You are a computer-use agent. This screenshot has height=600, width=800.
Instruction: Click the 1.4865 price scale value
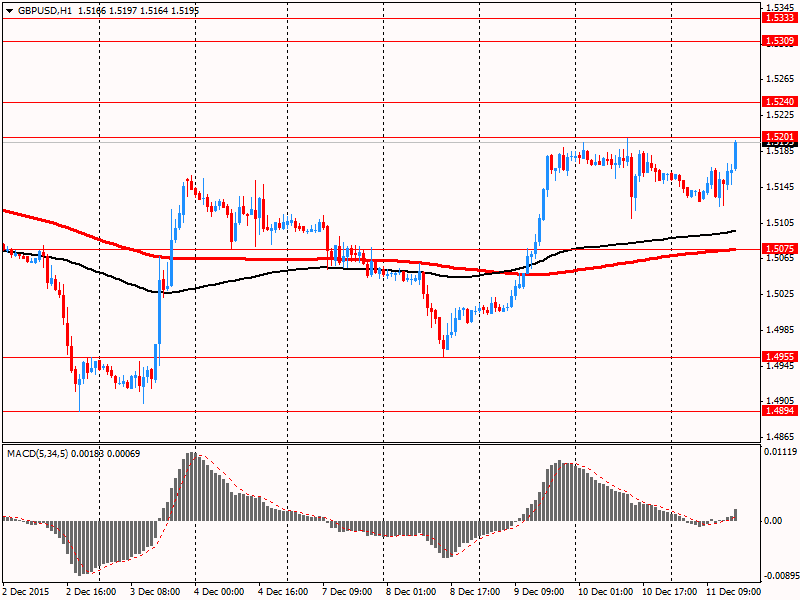tap(781, 437)
